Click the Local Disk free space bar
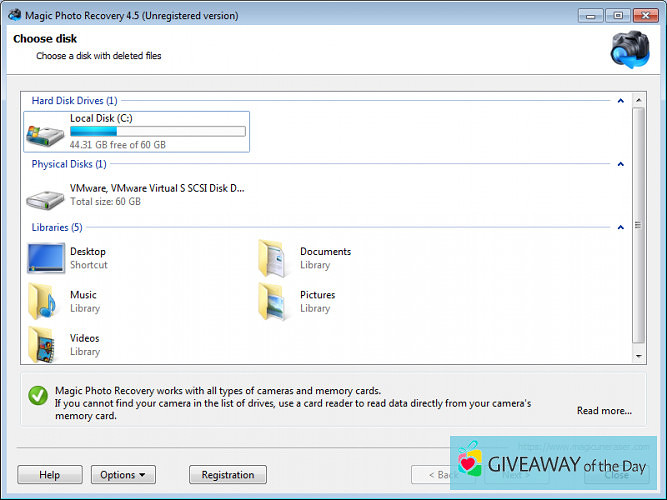667x500 pixels. 157,131
